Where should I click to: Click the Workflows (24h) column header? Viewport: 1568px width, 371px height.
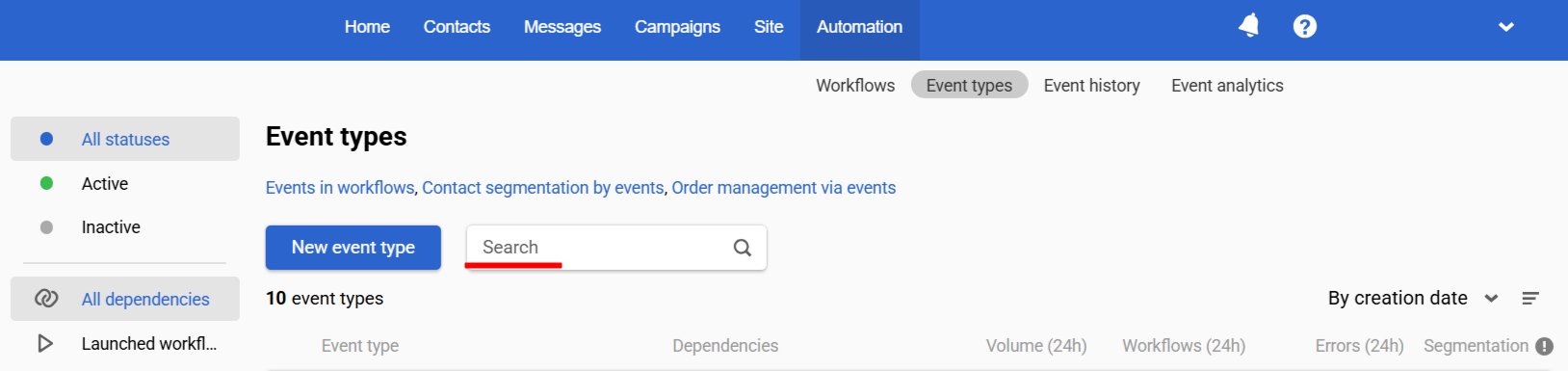pyautogui.click(x=1184, y=346)
